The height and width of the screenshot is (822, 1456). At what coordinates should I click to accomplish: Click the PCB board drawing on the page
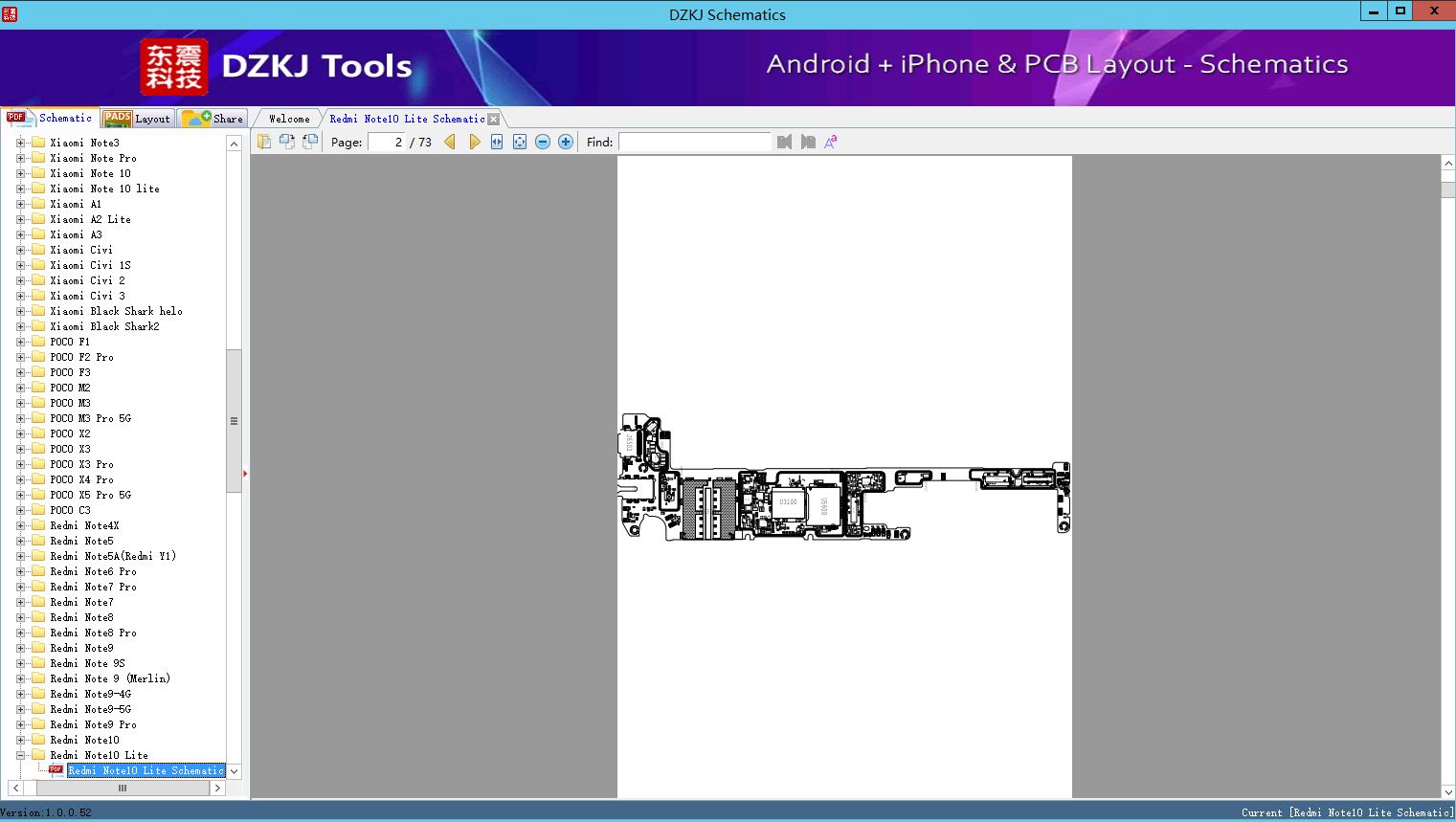coord(844,478)
